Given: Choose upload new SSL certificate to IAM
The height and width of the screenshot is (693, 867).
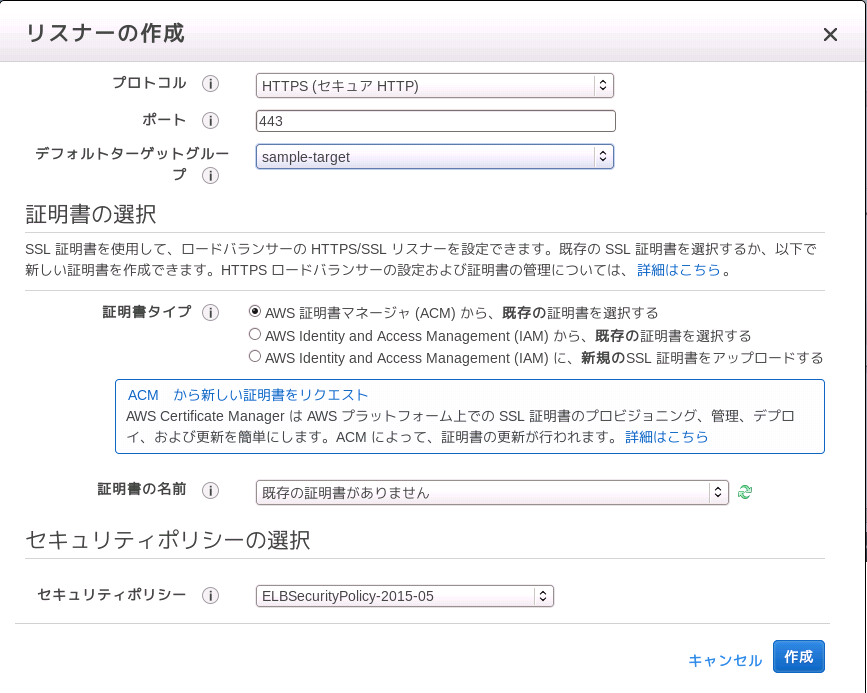Looking at the screenshot, I should [255, 357].
